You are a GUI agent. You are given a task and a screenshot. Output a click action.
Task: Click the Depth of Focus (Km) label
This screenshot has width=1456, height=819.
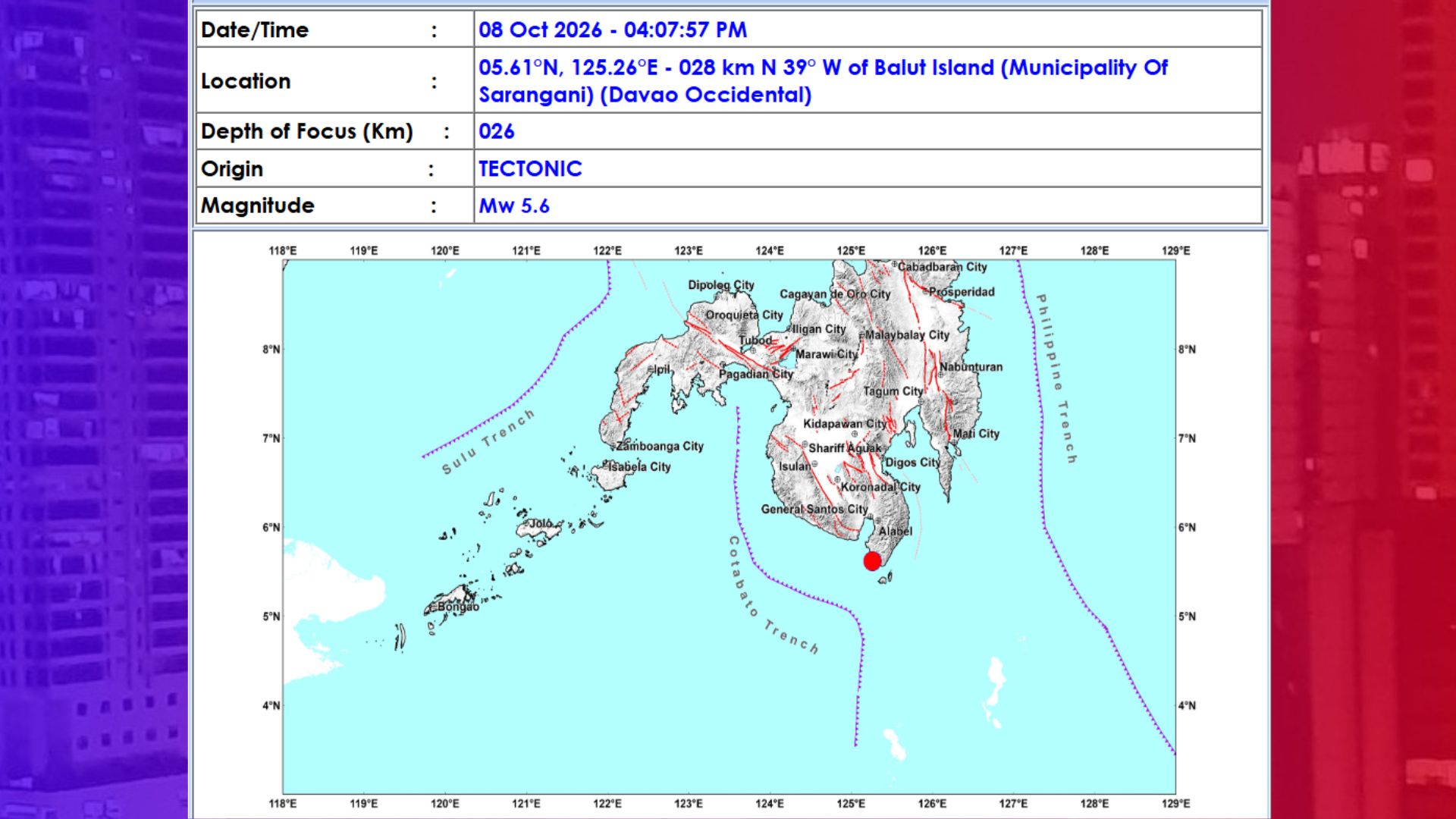pos(307,131)
